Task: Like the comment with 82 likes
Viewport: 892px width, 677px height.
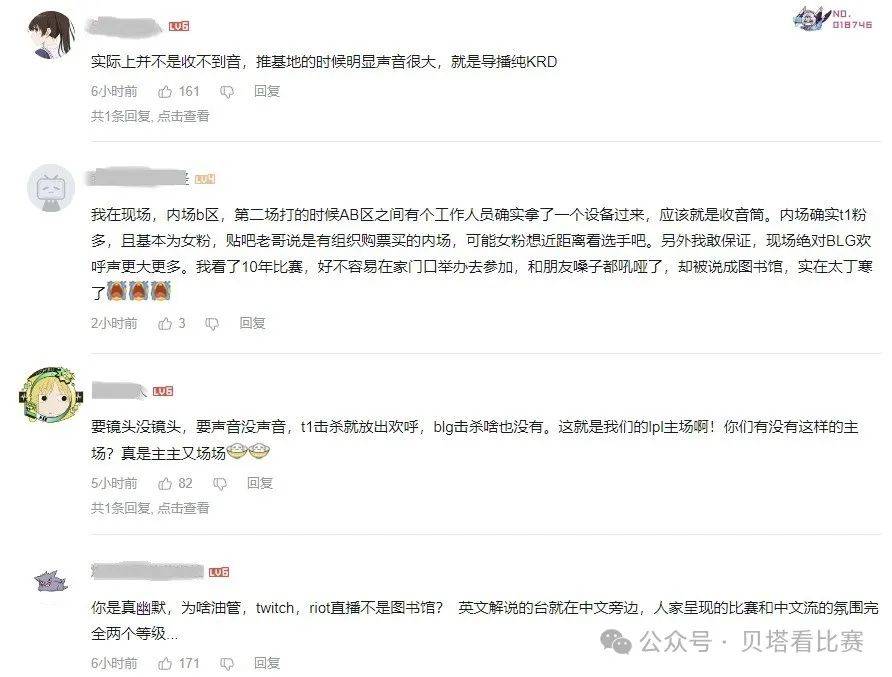Action: pyautogui.click(x=165, y=484)
